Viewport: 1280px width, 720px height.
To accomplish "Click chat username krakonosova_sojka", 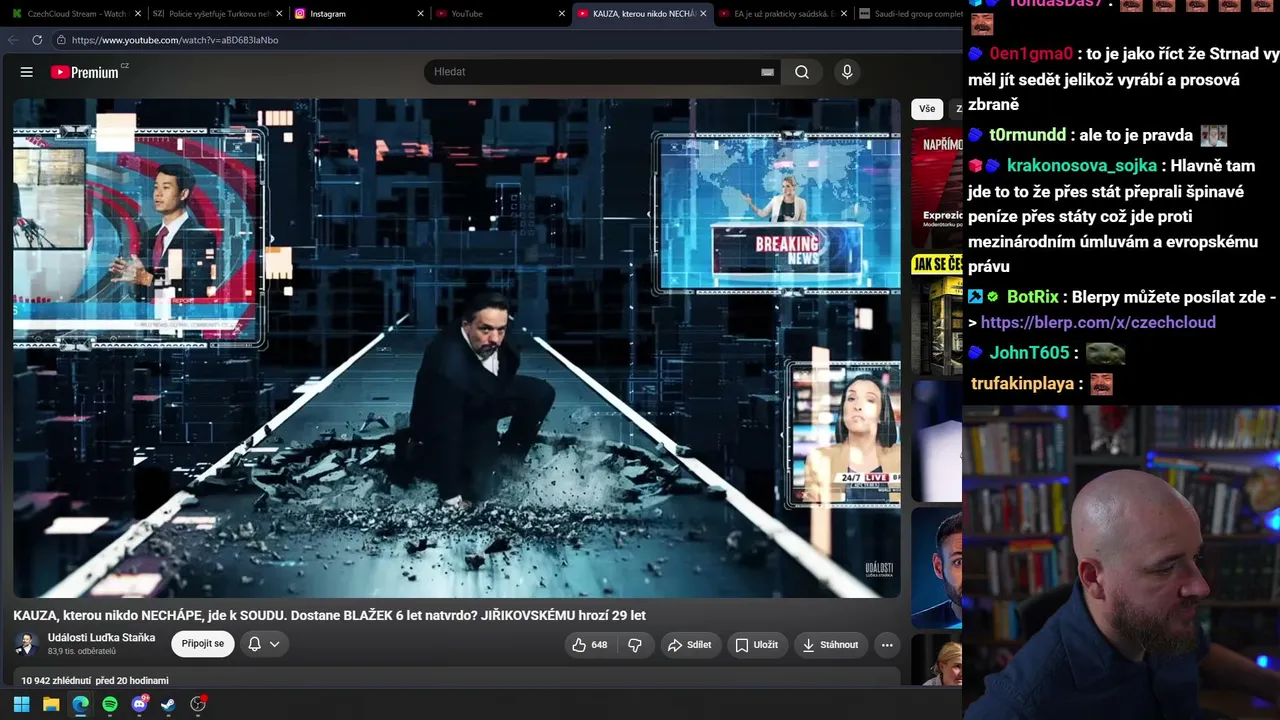I will (1082, 166).
